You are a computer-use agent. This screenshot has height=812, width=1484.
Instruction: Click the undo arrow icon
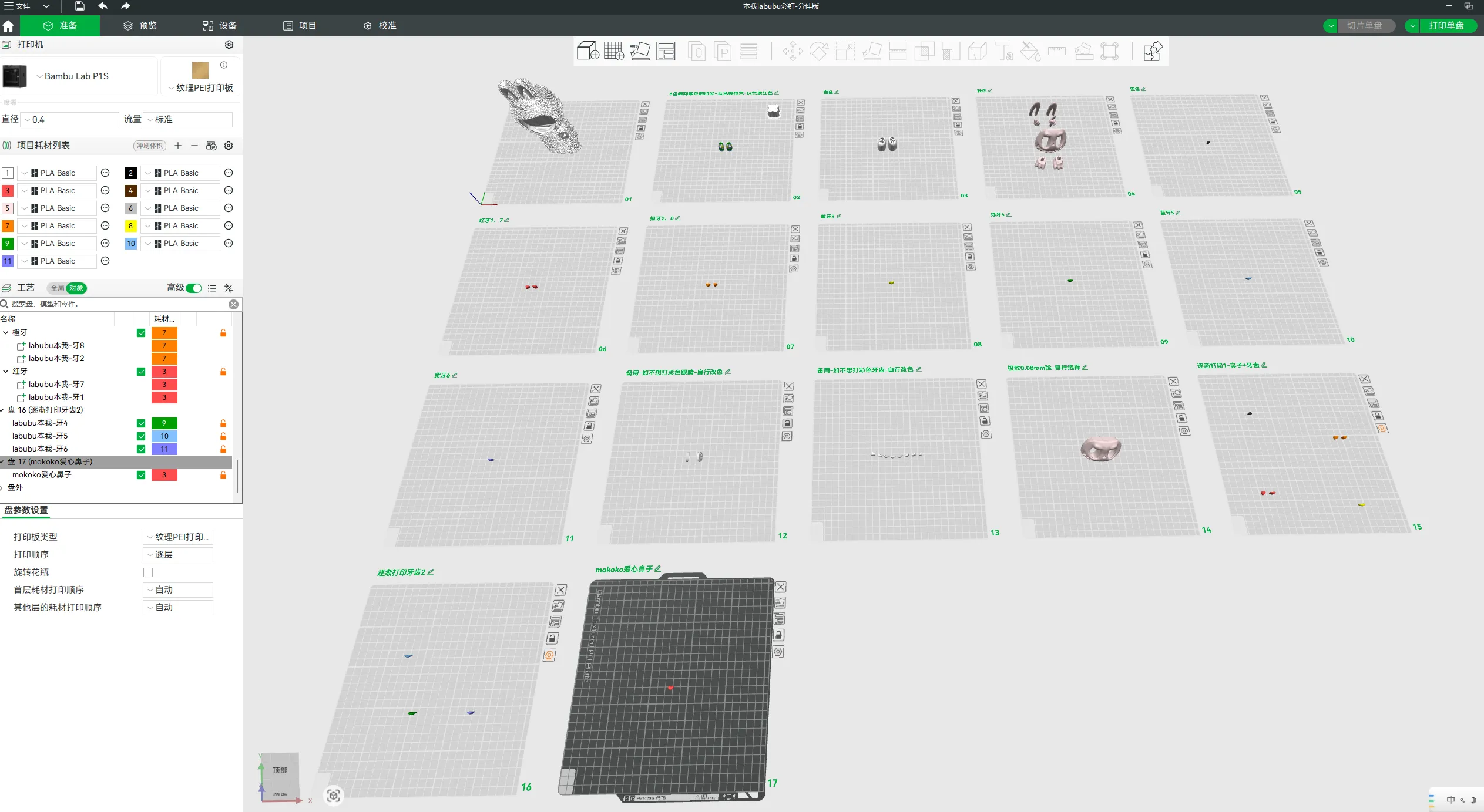[x=103, y=6]
